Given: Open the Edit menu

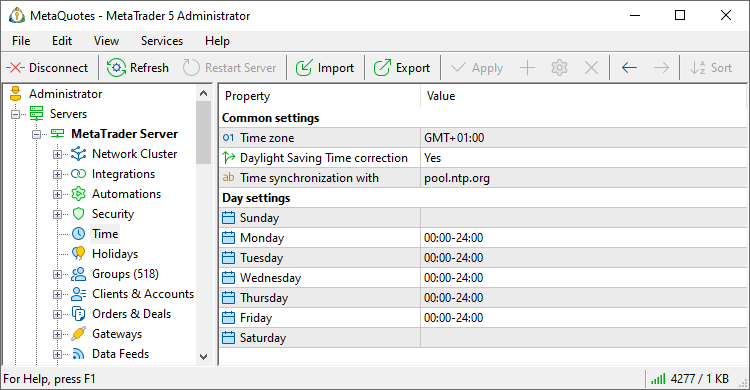Looking at the screenshot, I should point(62,41).
